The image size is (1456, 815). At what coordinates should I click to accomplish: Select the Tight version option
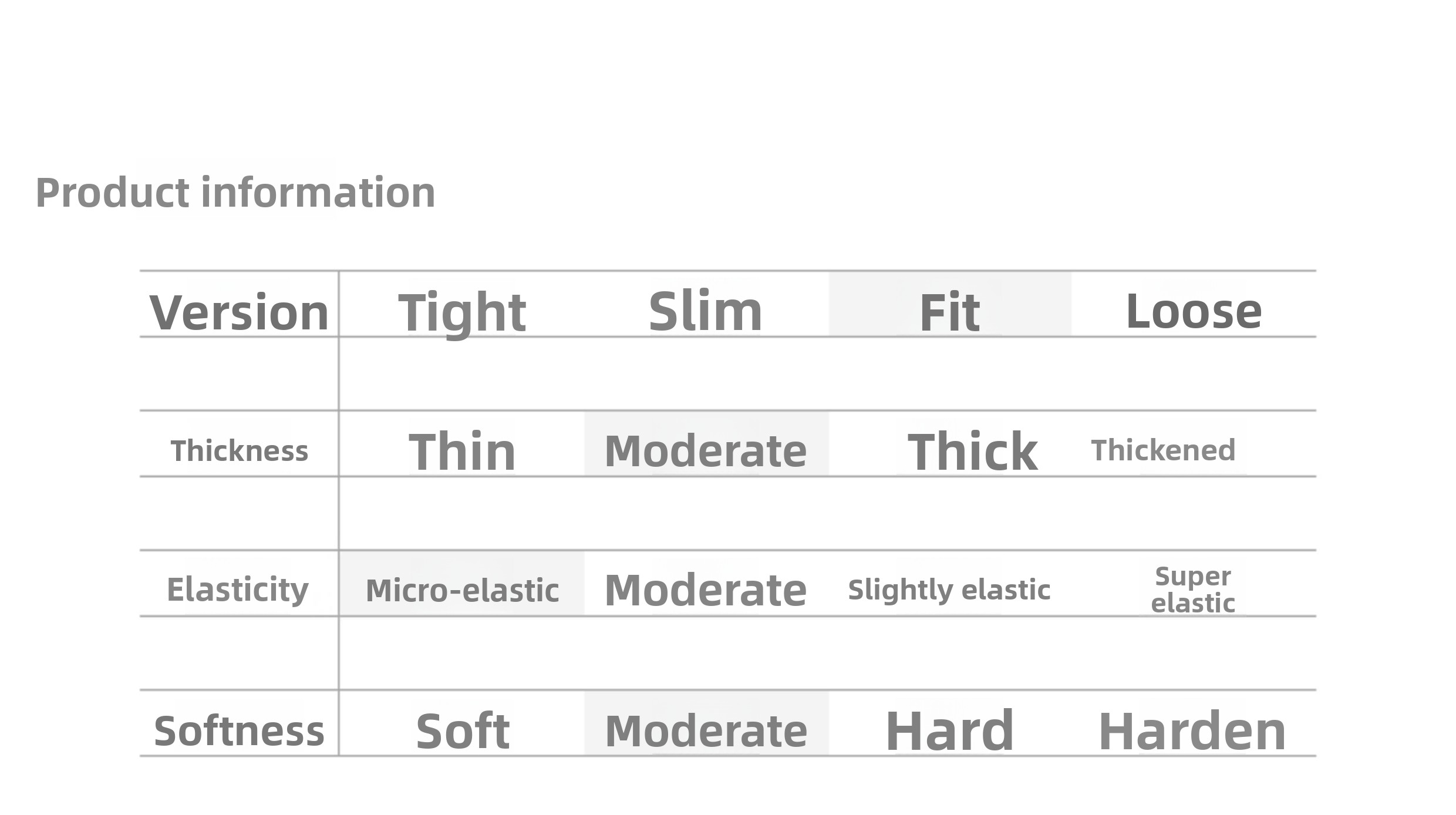[x=462, y=312]
